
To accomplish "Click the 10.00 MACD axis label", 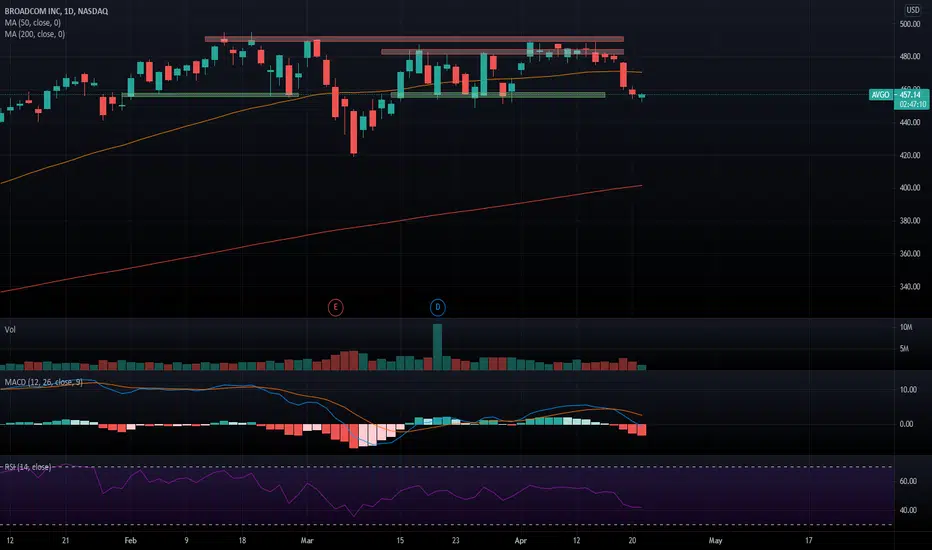I will coord(908,389).
